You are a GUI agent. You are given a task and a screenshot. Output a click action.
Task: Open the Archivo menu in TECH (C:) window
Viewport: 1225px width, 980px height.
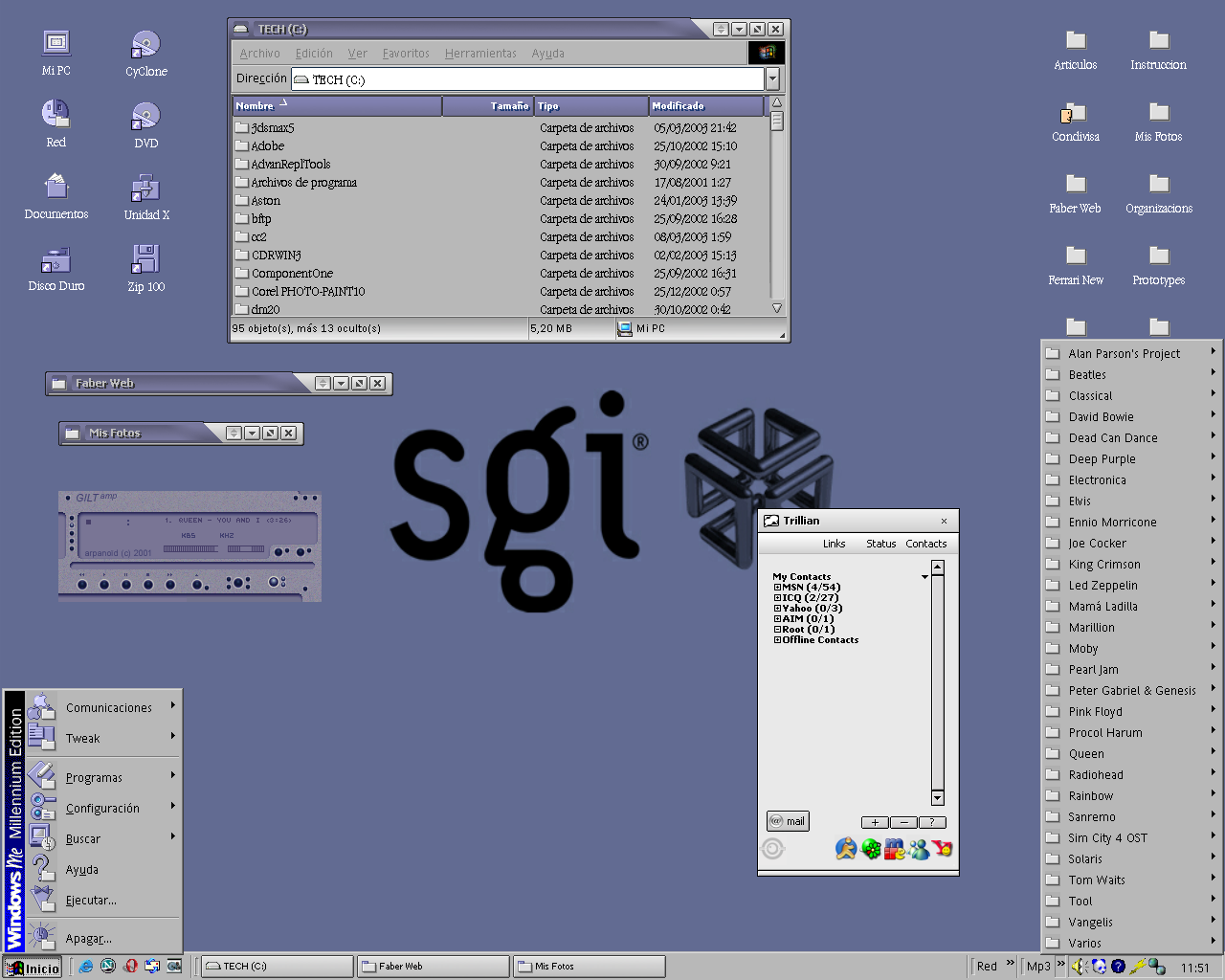259,54
